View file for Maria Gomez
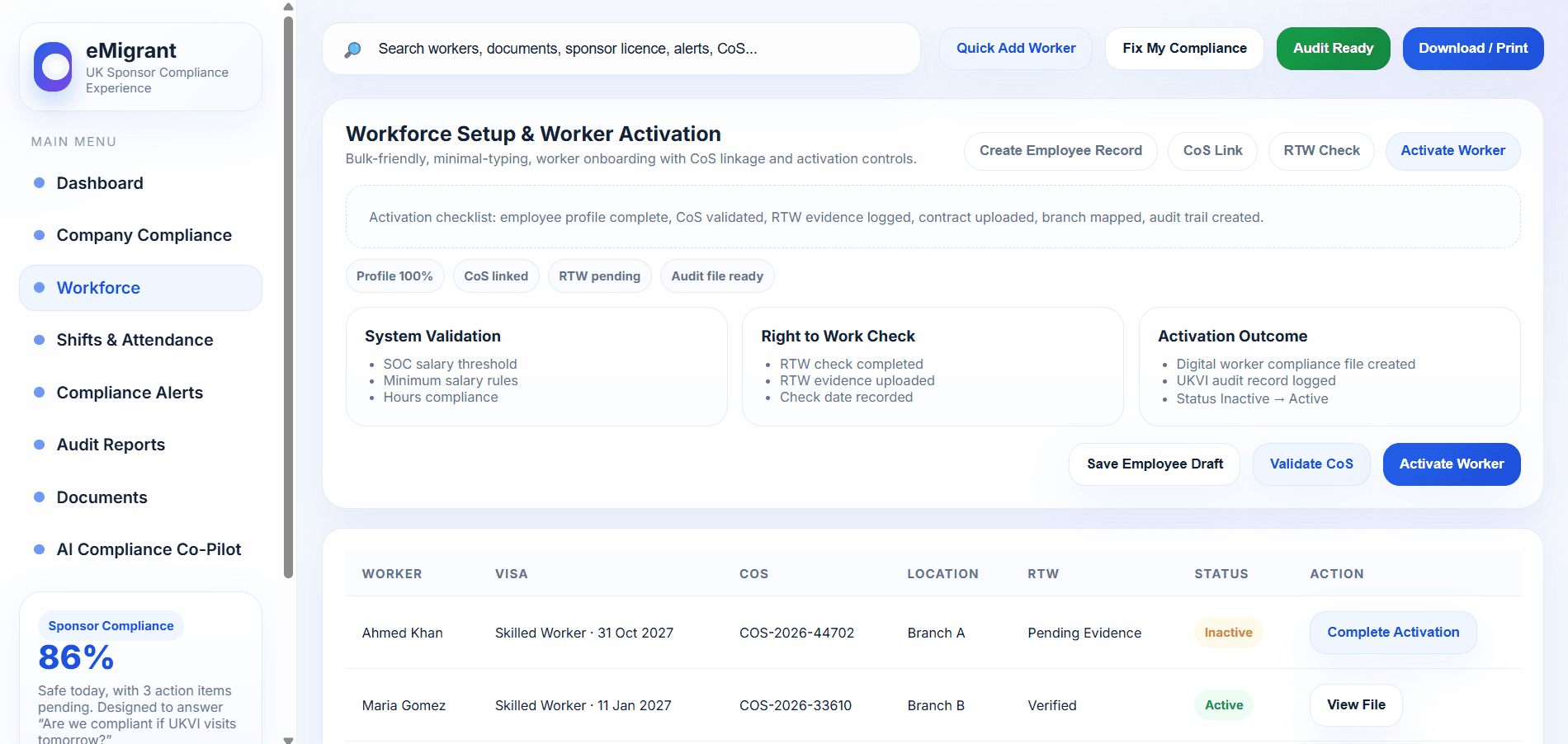The height and width of the screenshot is (744, 1568). [x=1356, y=705]
